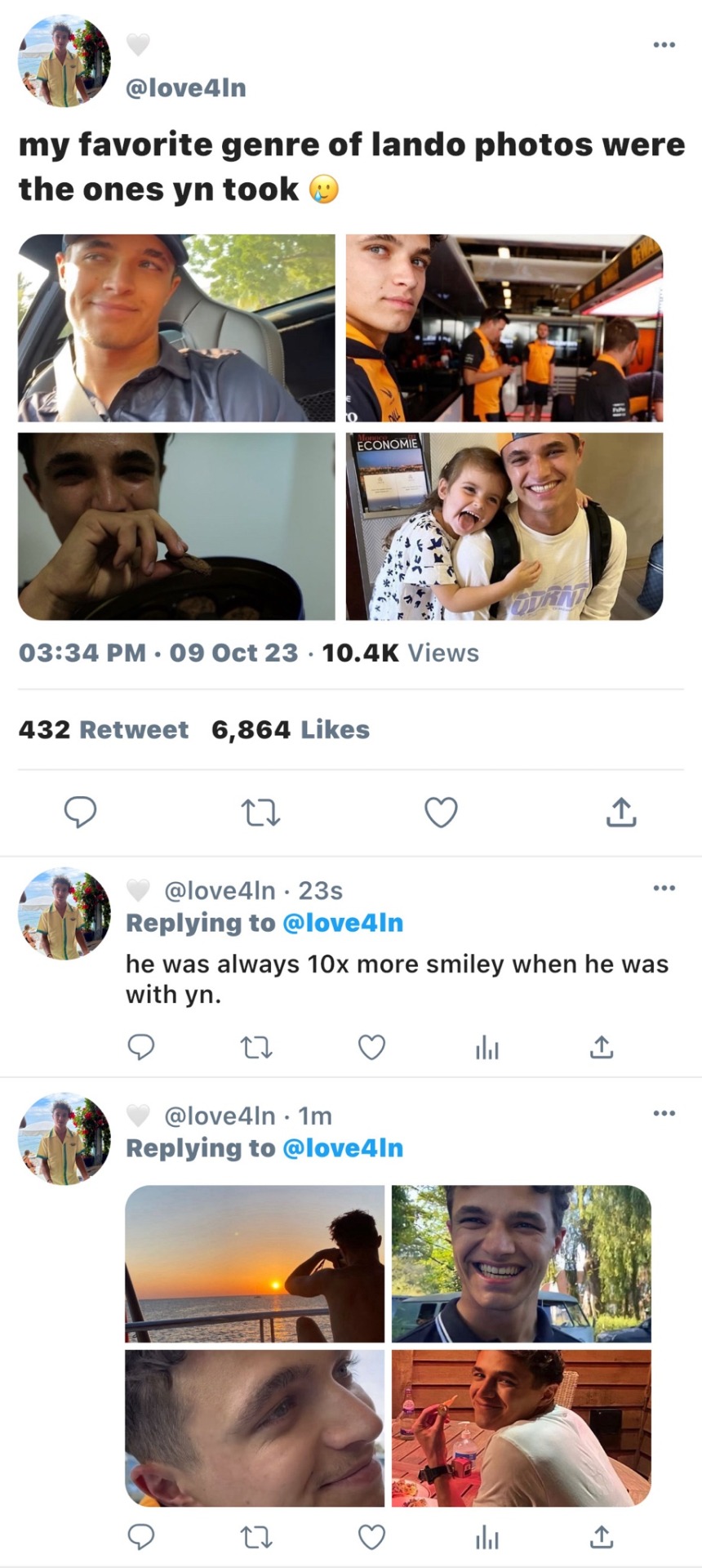Share the '10x more smiley' reply
This screenshot has width=702, height=1568.
(602, 1047)
